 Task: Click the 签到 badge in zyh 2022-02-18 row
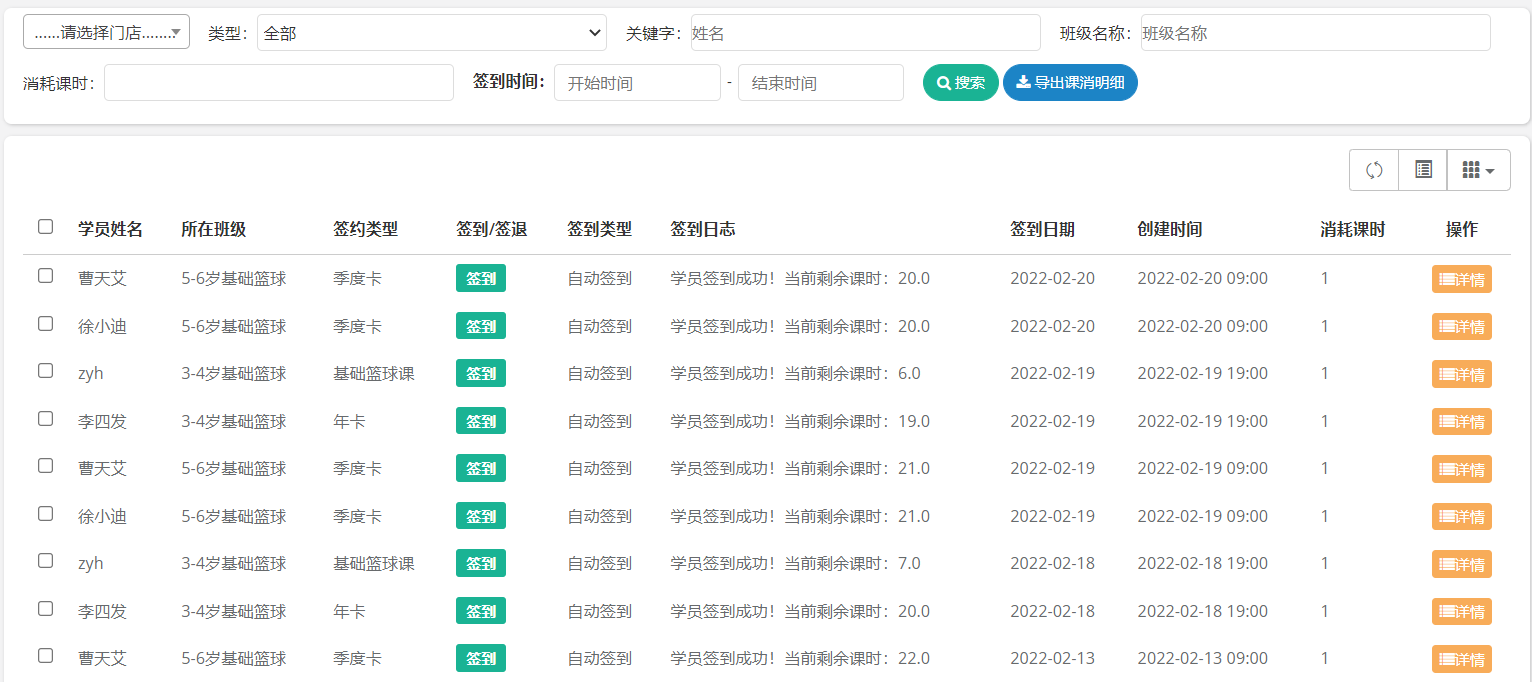(x=481, y=564)
